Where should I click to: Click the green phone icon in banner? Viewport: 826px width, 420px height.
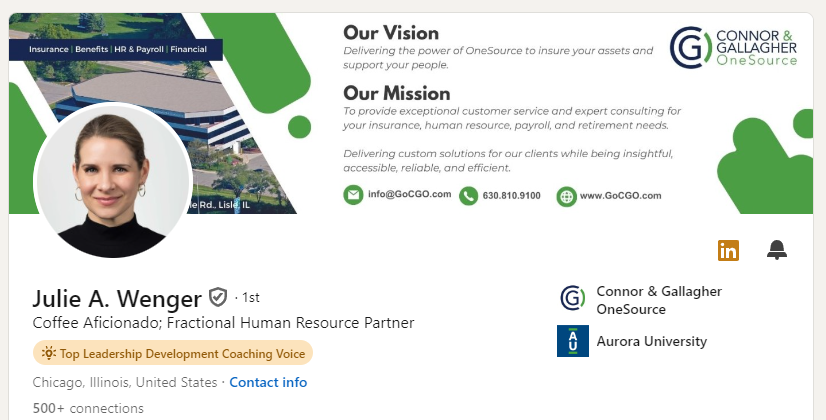(x=468, y=196)
